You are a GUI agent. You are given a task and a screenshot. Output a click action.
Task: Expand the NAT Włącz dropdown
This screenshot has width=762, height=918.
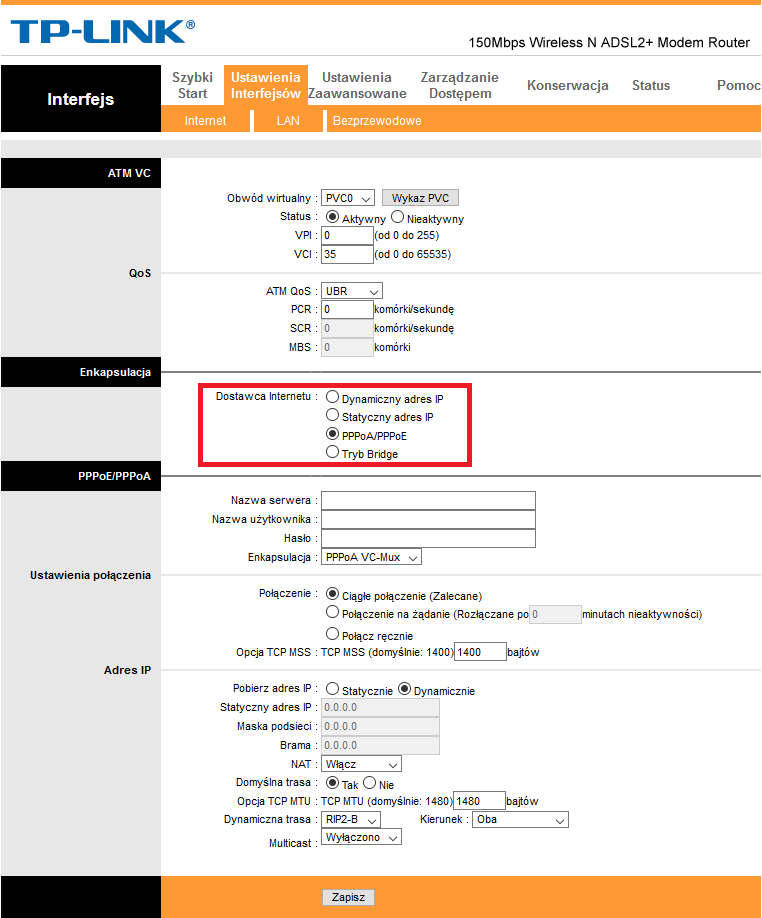click(361, 764)
